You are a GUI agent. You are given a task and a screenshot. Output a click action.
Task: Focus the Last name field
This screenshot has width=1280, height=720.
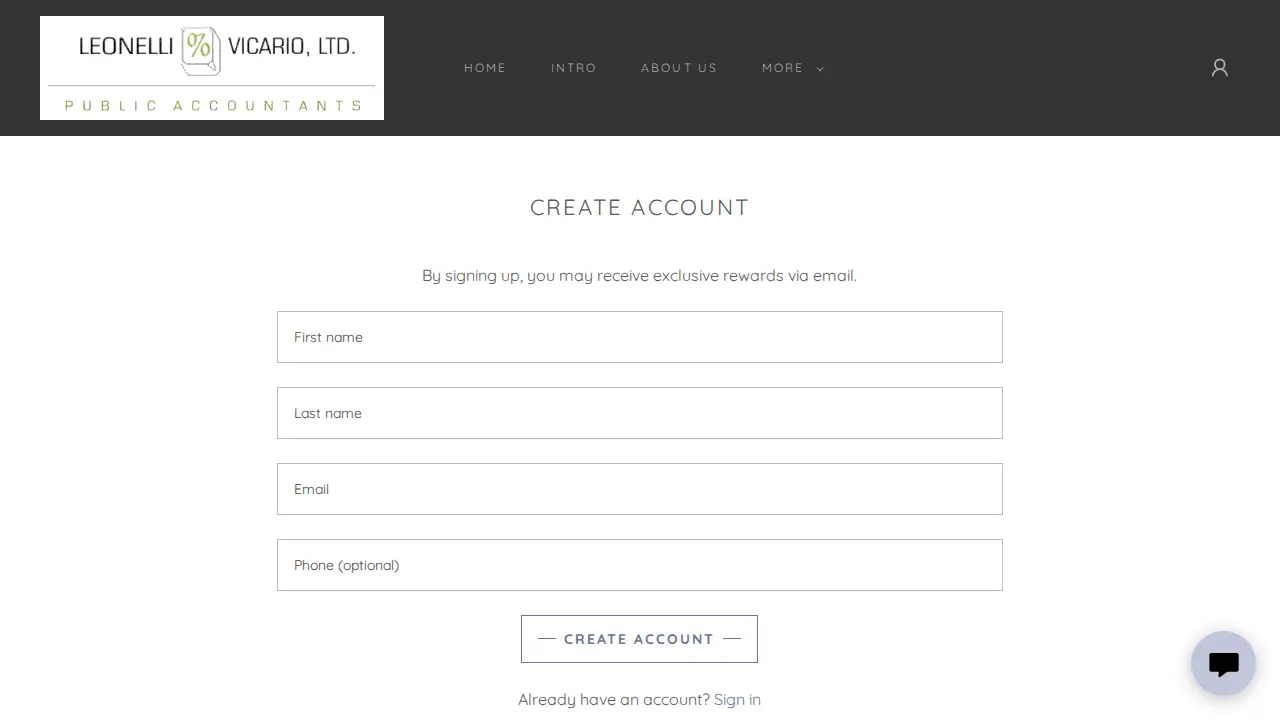(640, 413)
